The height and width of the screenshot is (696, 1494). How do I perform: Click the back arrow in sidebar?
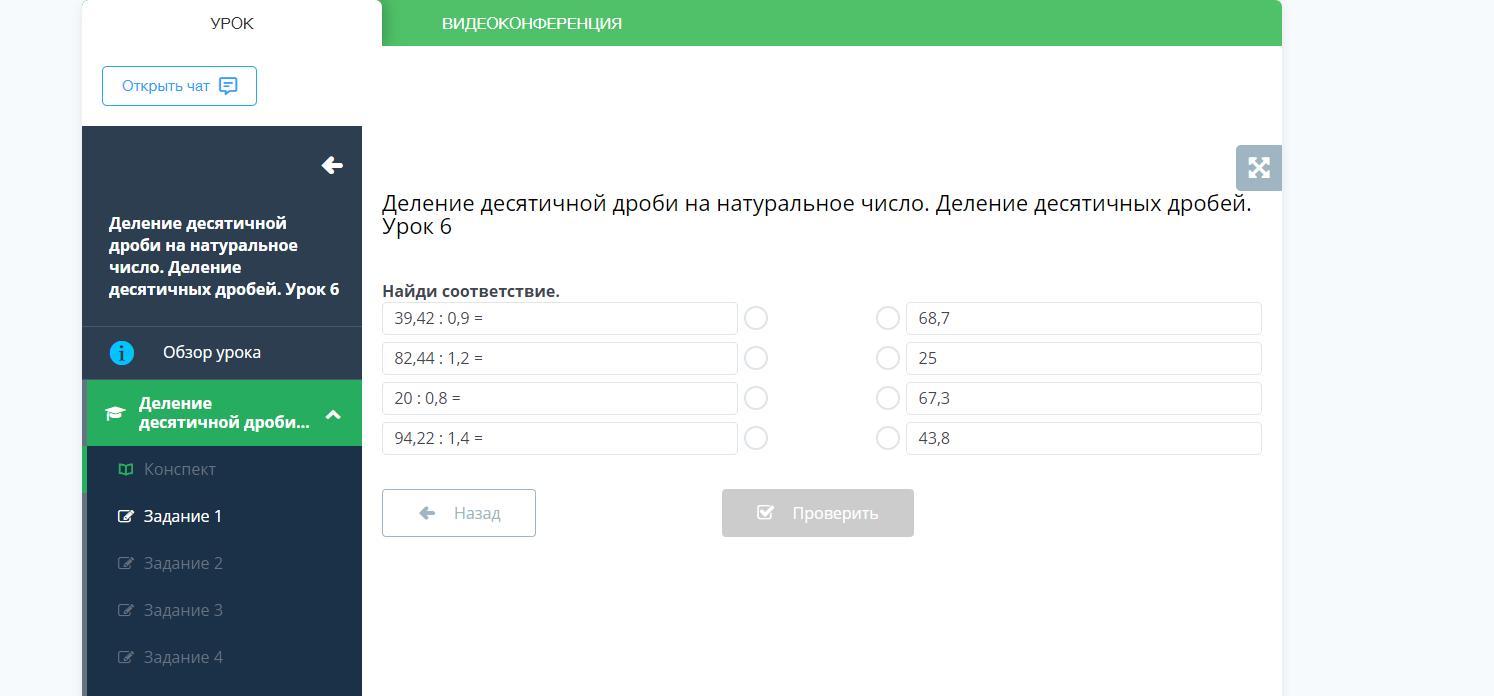tap(332, 165)
